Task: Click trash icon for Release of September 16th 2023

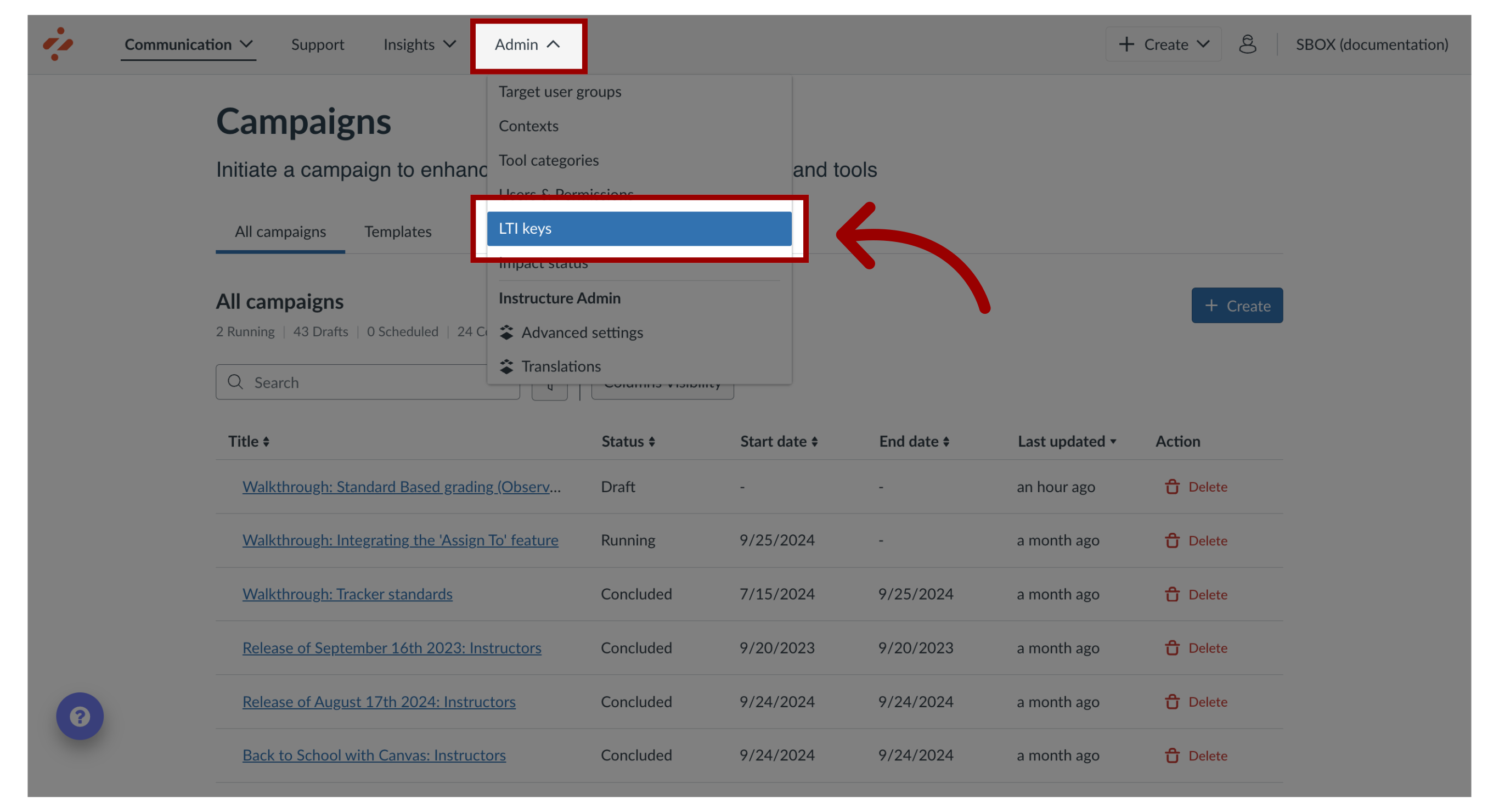Action: tap(1172, 648)
